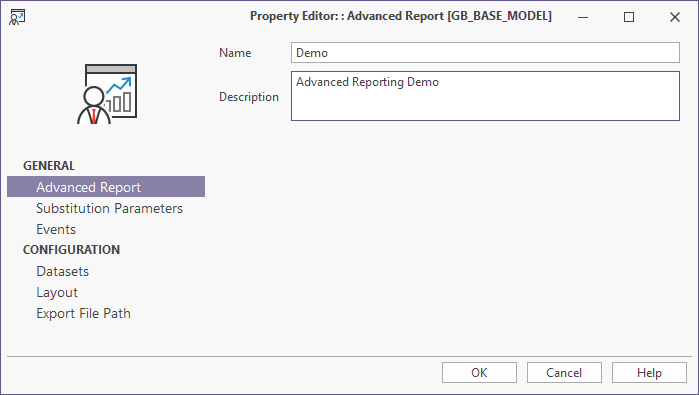Viewport: 699px width, 395px height.
Task: Click the GENERAL section heading
Action: click(49, 166)
